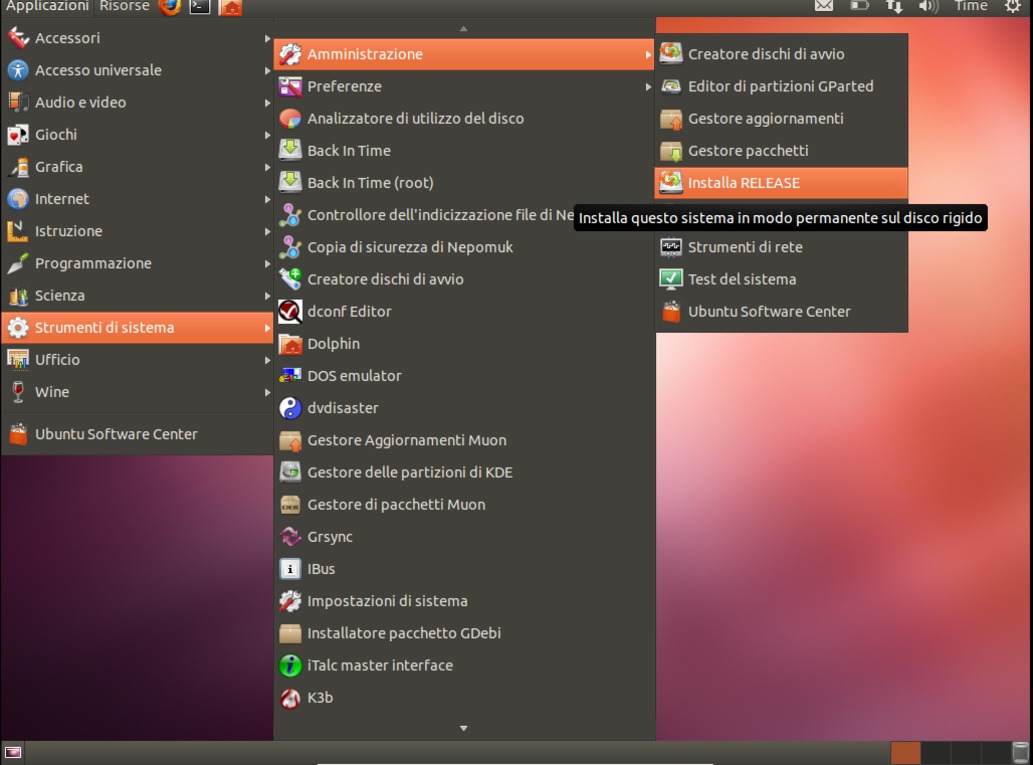The image size is (1033, 765).
Task: Expand the Grafica submenu arrow
Action: tap(267, 167)
